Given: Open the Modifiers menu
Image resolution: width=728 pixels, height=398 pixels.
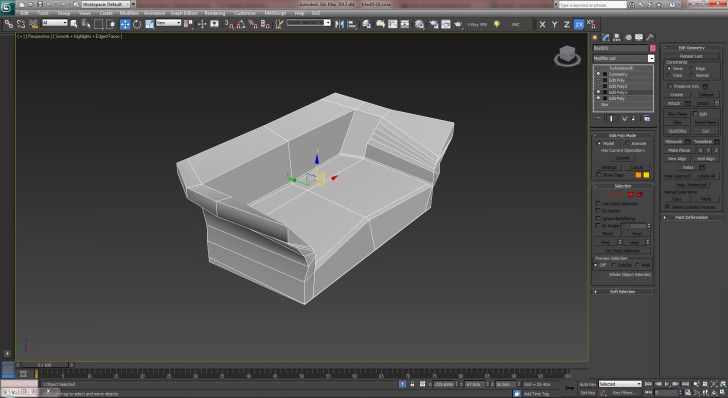Looking at the screenshot, I should (129, 13).
